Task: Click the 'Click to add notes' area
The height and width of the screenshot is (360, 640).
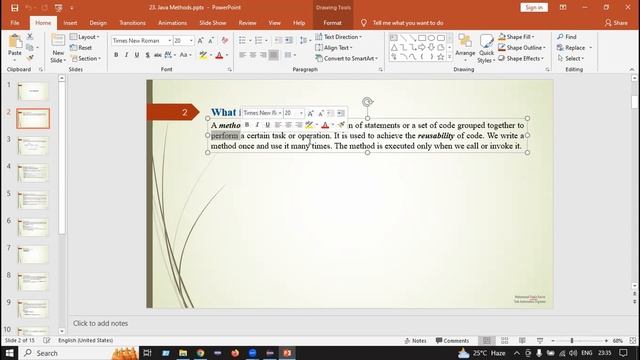Action: (100, 323)
